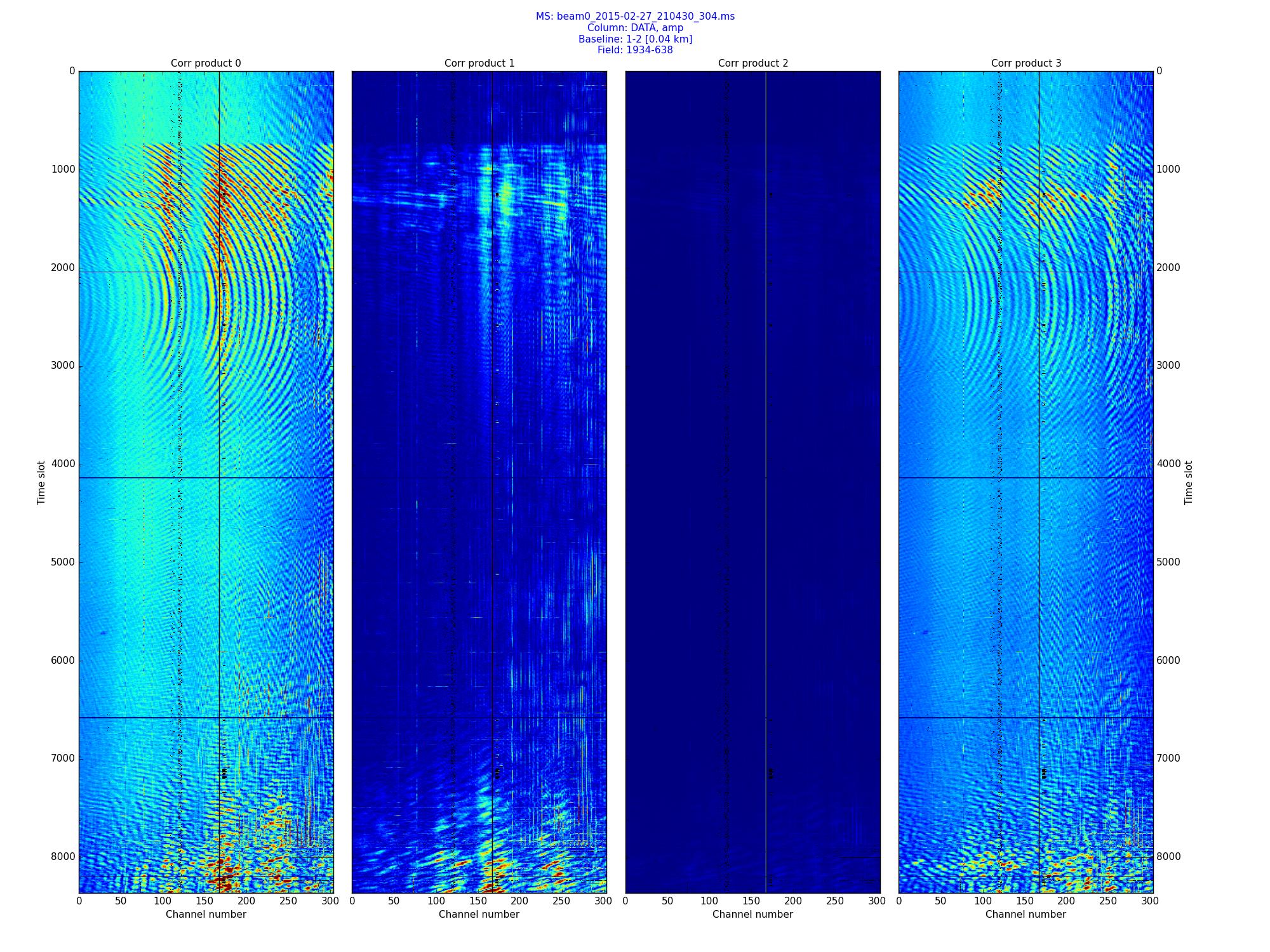Click the Corr product 3 title
The height and width of the screenshot is (952, 1270).
(1026, 63)
